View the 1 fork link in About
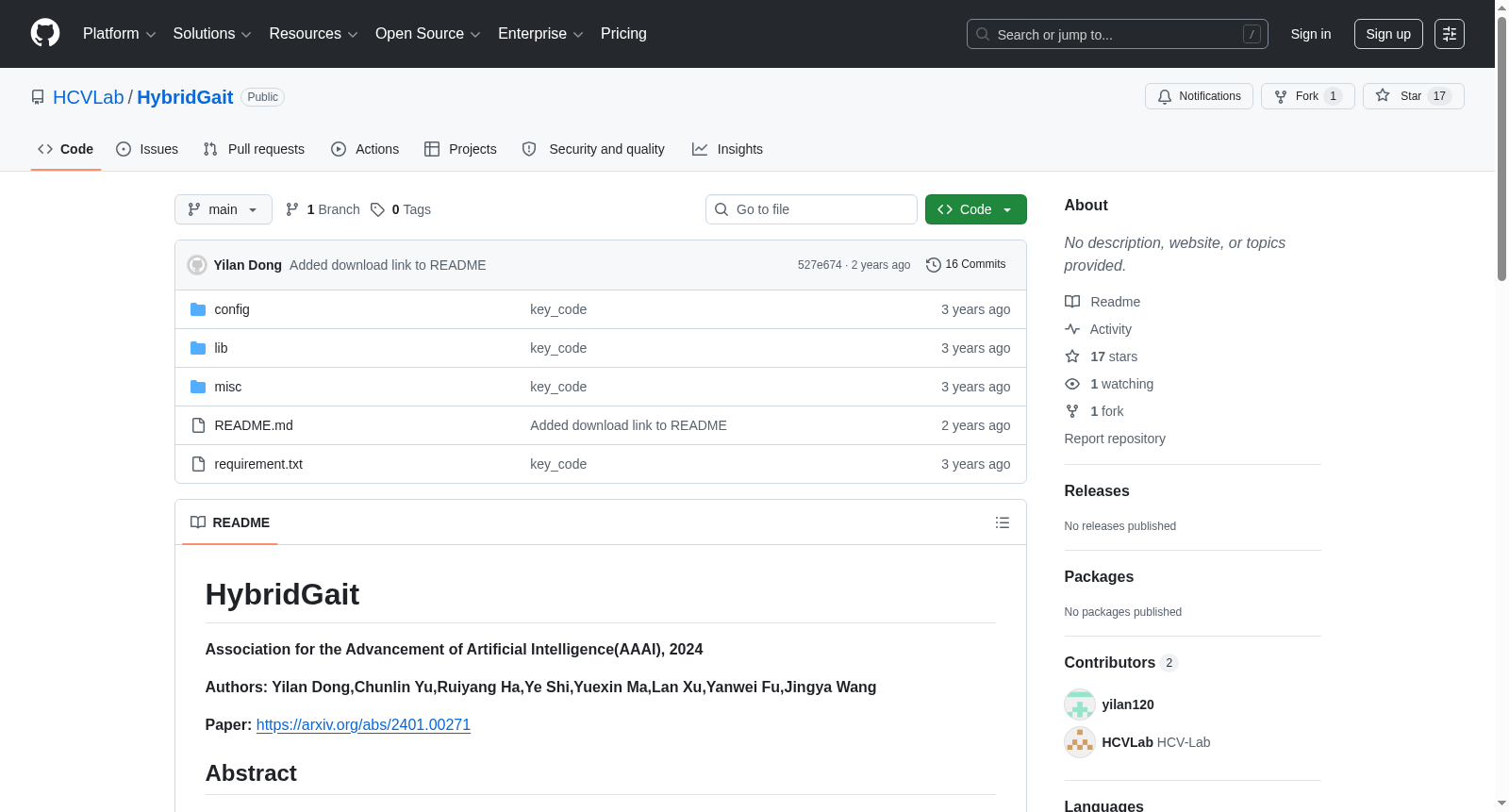Viewport: 1509px width, 812px height. pos(1094,411)
